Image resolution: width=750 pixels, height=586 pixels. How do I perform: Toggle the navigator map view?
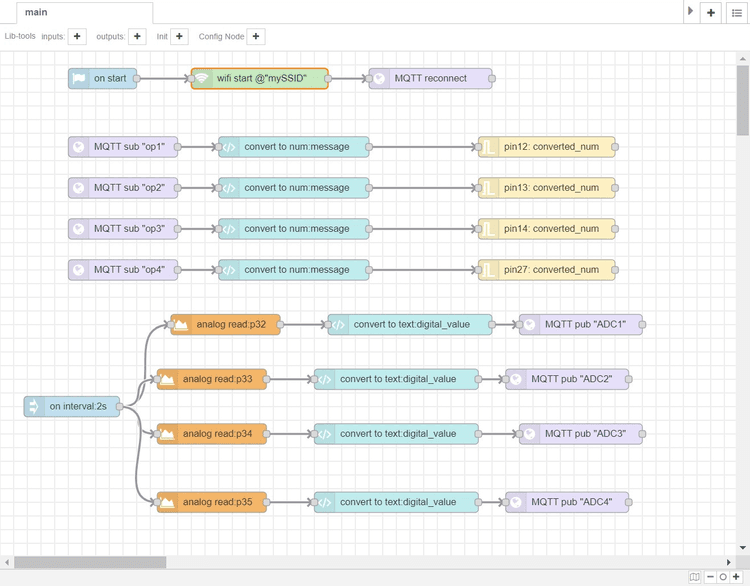pyautogui.click(x=695, y=577)
